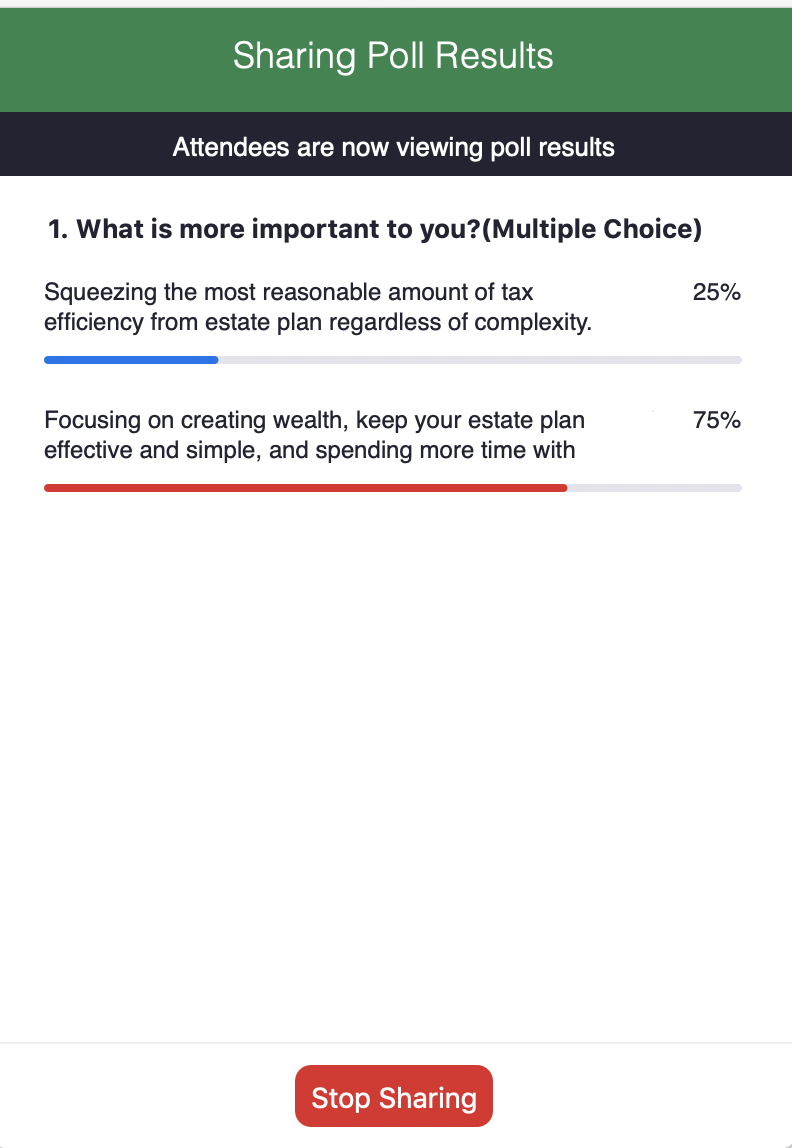The height and width of the screenshot is (1148, 792).
Task: Click the "Attendees are now viewing poll results" banner
Action: click(393, 148)
